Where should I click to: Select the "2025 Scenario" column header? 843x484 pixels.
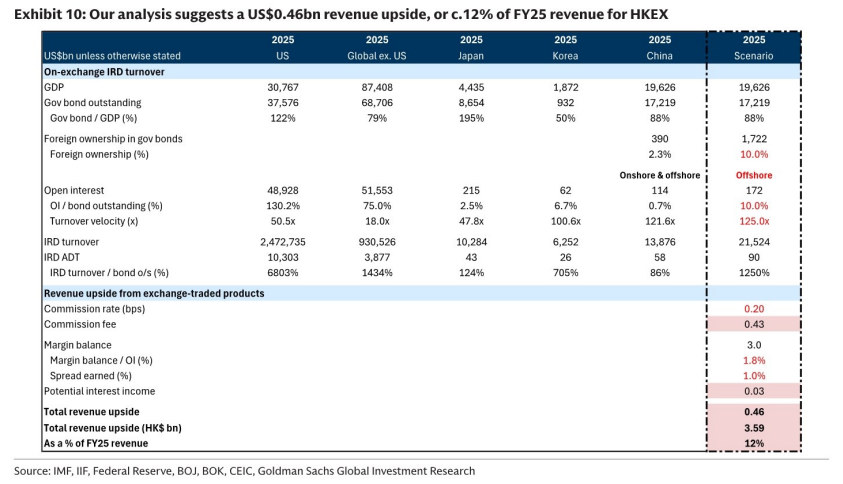coord(754,48)
